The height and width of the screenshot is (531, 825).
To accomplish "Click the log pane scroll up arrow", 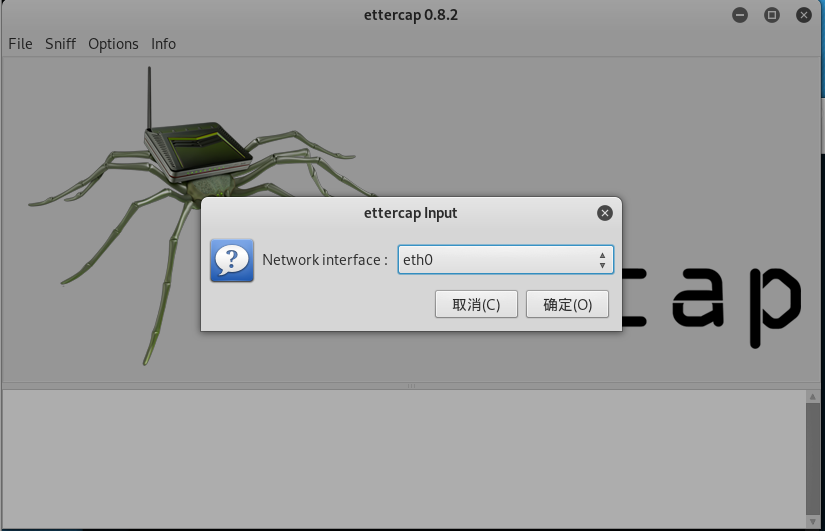I will pyautogui.click(x=812, y=396).
